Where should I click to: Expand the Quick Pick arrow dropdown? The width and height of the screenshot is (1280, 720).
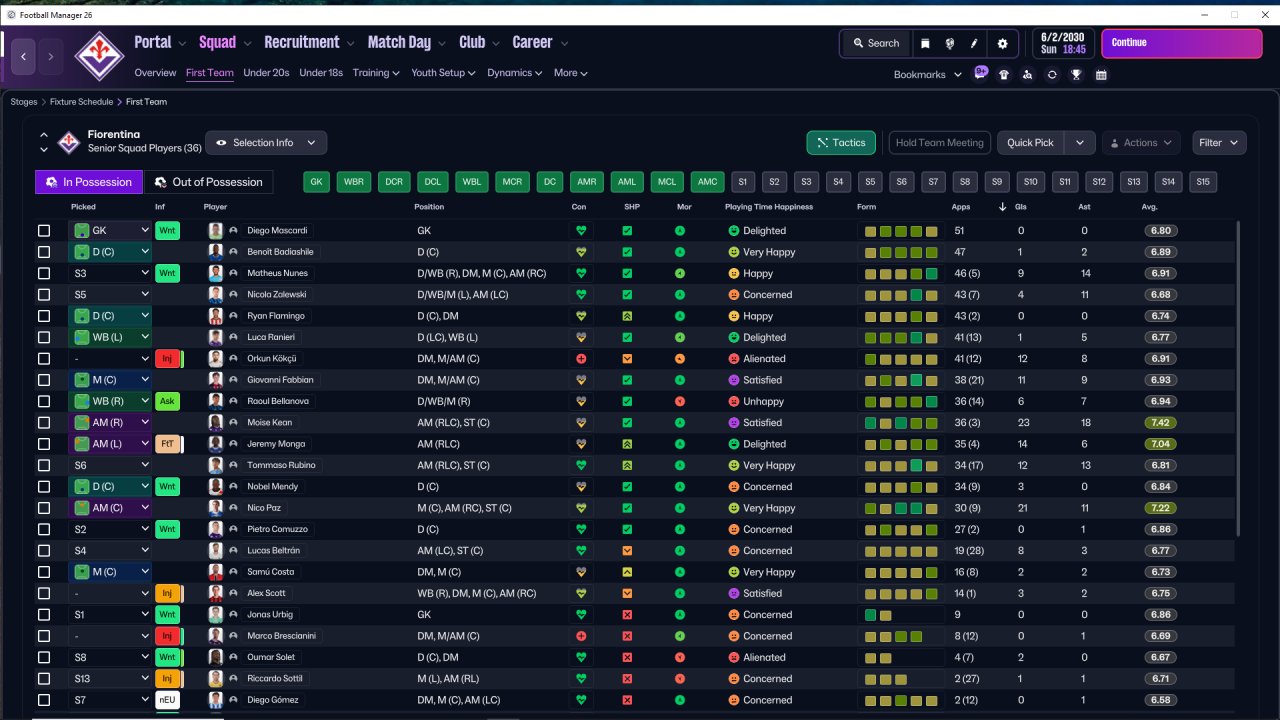(1080, 143)
